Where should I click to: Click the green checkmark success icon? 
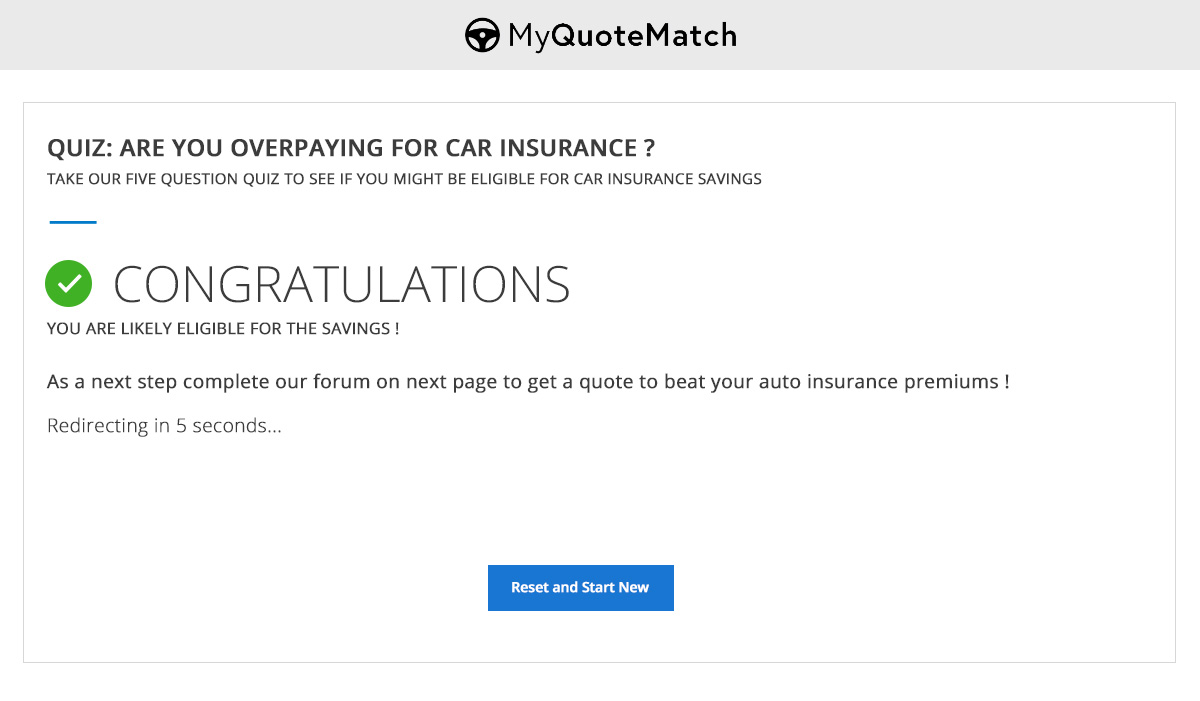point(69,284)
